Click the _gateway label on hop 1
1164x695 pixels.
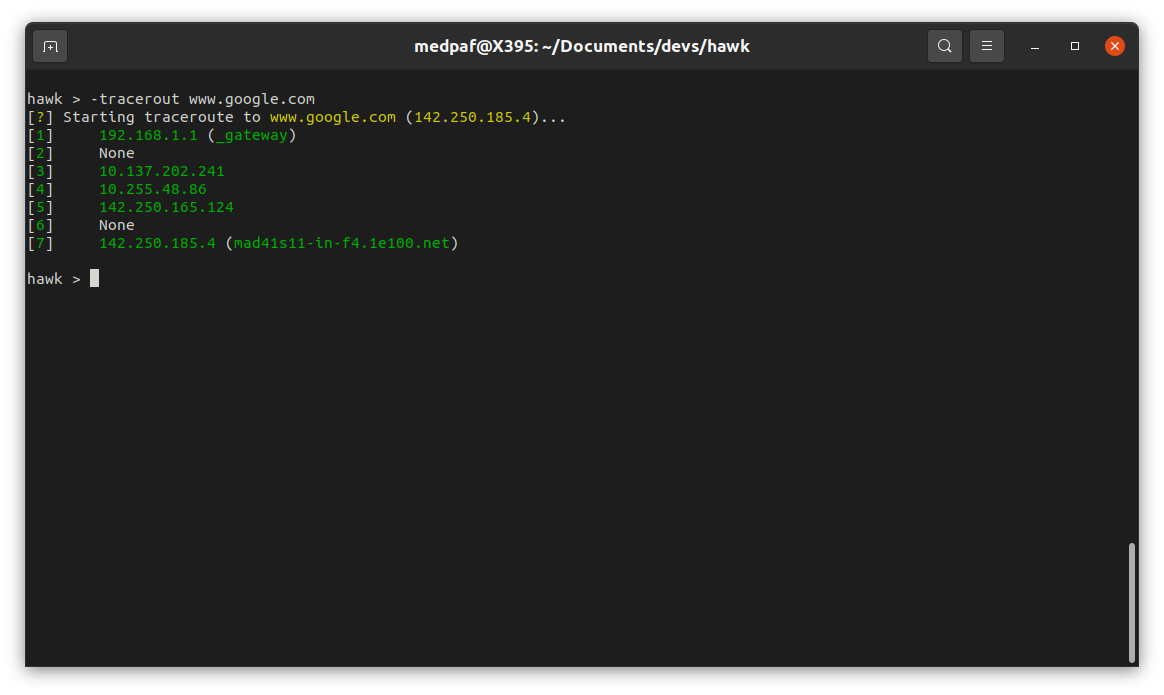click(252, 134)
